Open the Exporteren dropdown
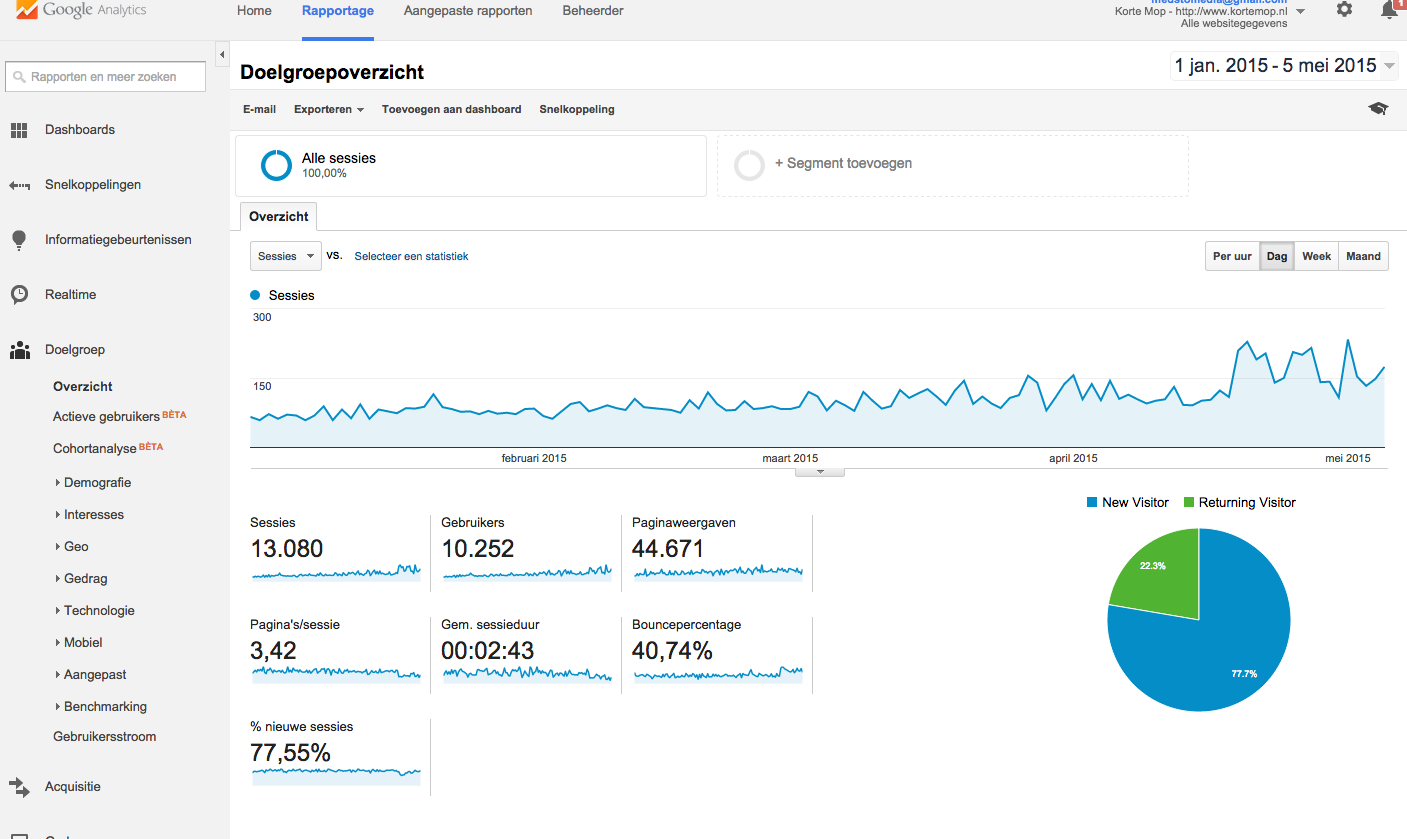1407x839 pixels. 328,109
